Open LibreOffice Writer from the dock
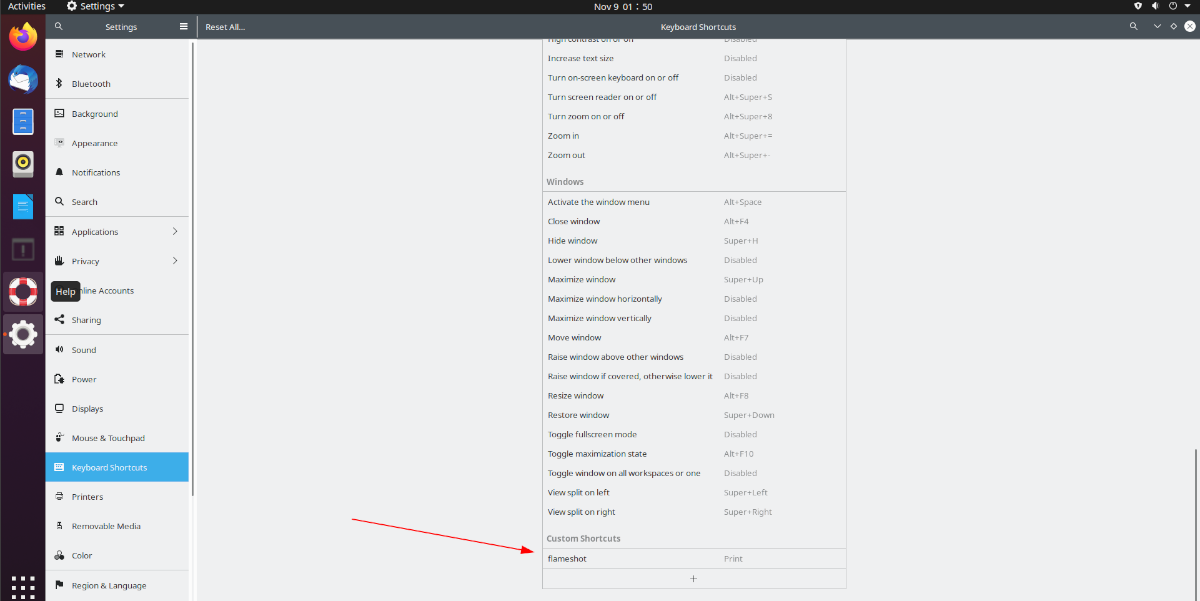 [x=23, y=206]
